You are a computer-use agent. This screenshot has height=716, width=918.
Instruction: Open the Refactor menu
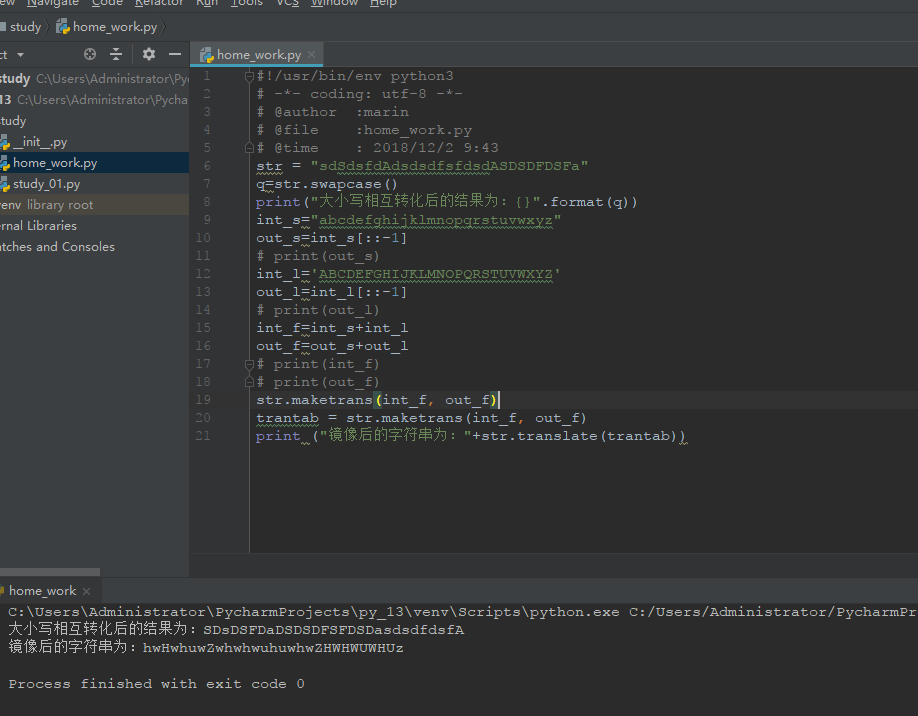(159, 3)
